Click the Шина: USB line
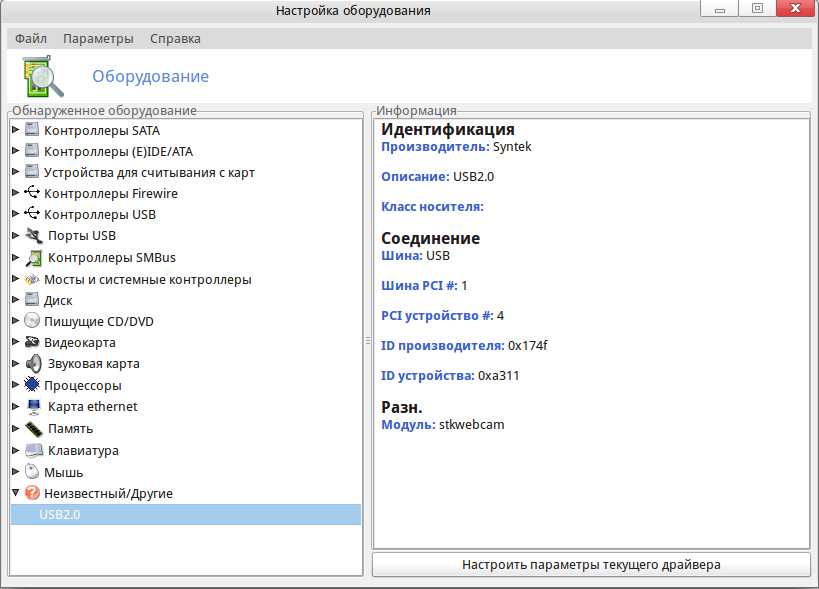The width and height of the screenshot is (819, 589). tap(415, 256)
